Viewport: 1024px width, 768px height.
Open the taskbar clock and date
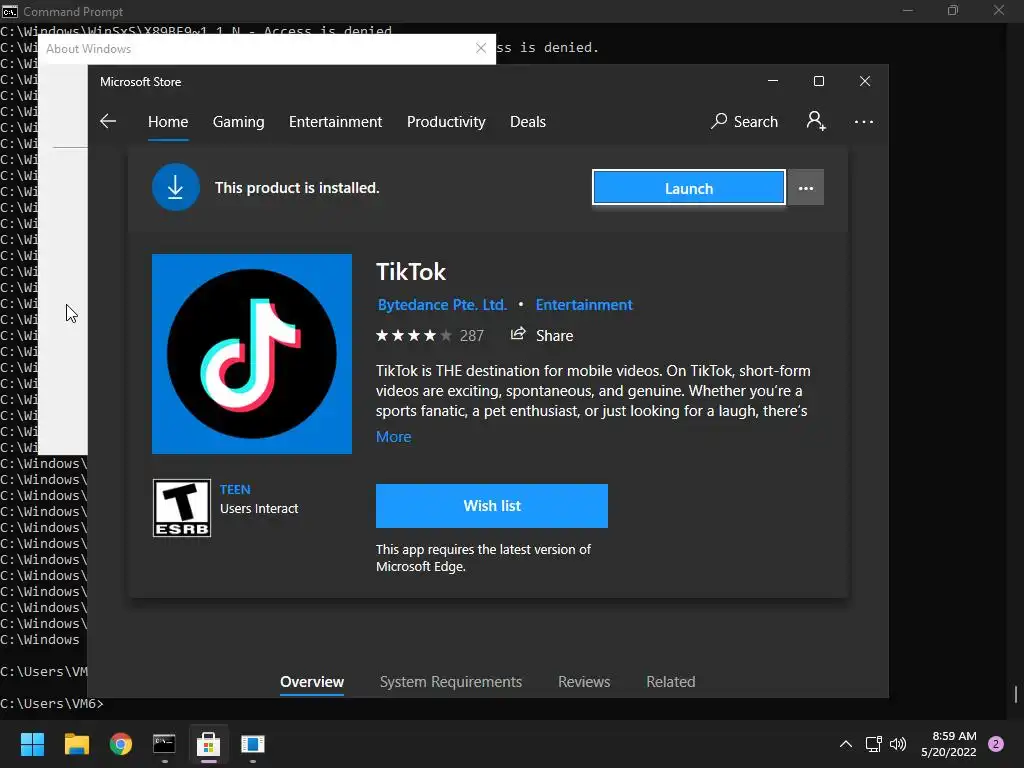[949, 744]
